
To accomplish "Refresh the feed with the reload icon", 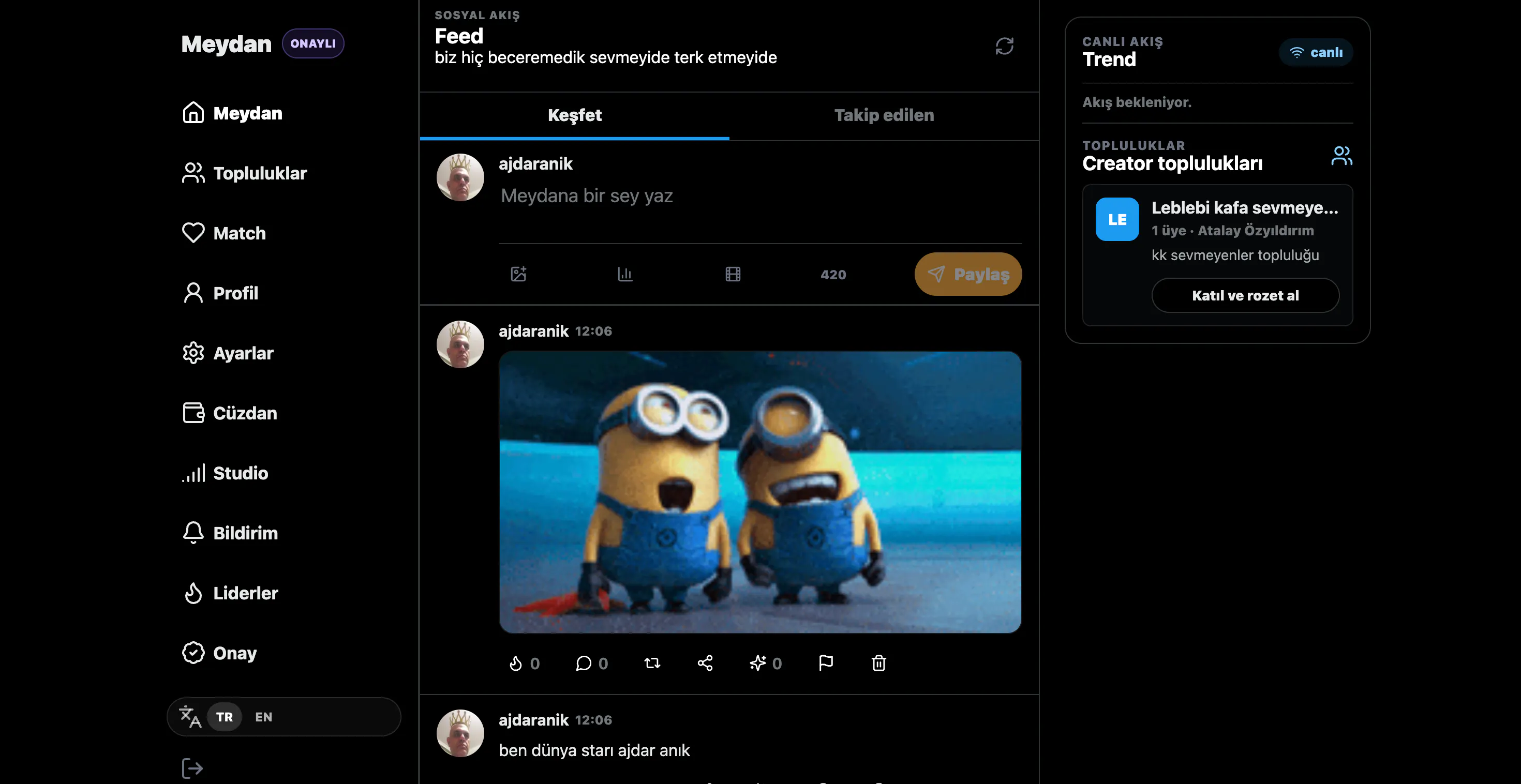I will pyautogui.click(x=1004, y=46).
